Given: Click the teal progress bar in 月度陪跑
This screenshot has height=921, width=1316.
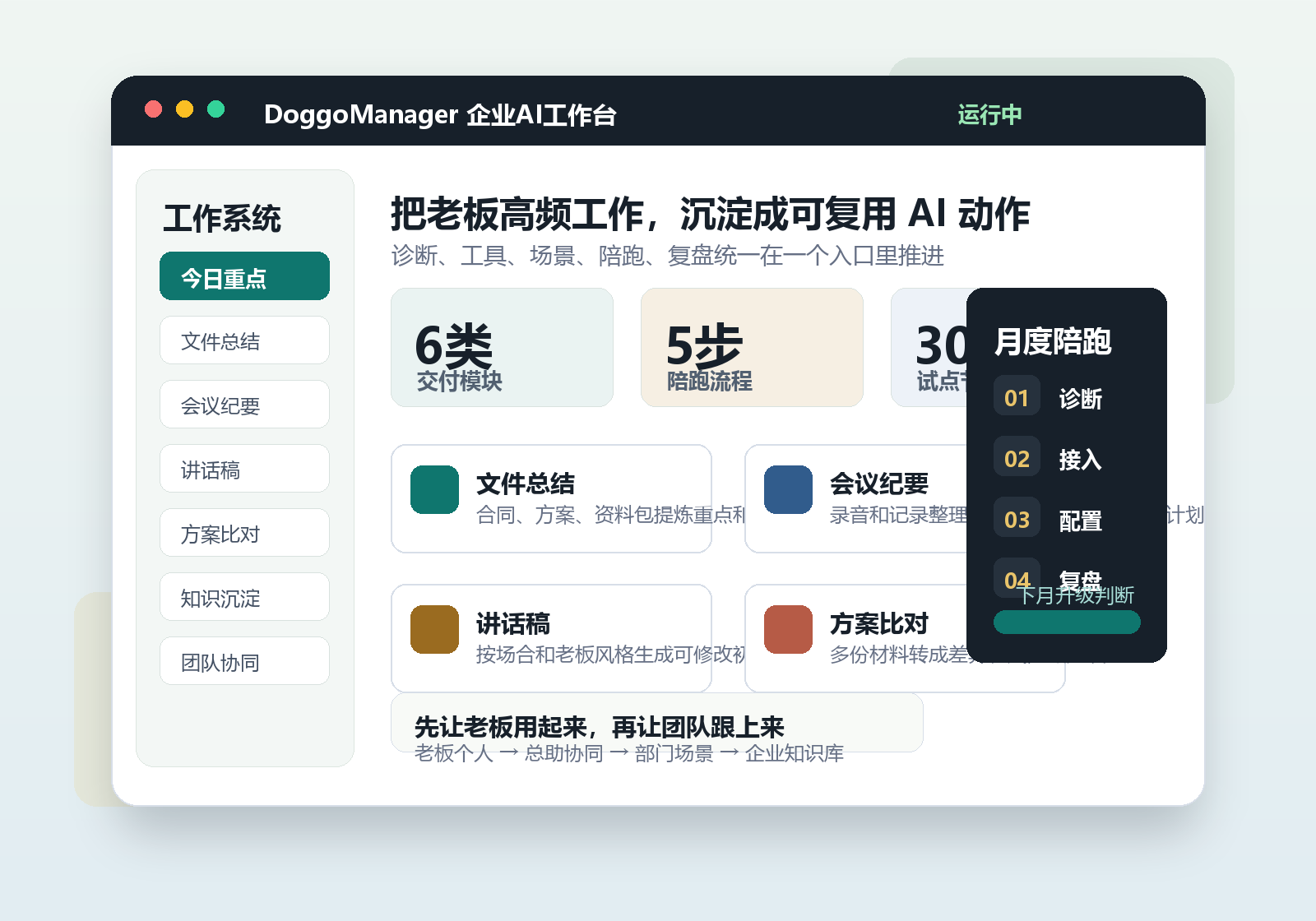Looking at the screenshot, I should click(1067, 622).
